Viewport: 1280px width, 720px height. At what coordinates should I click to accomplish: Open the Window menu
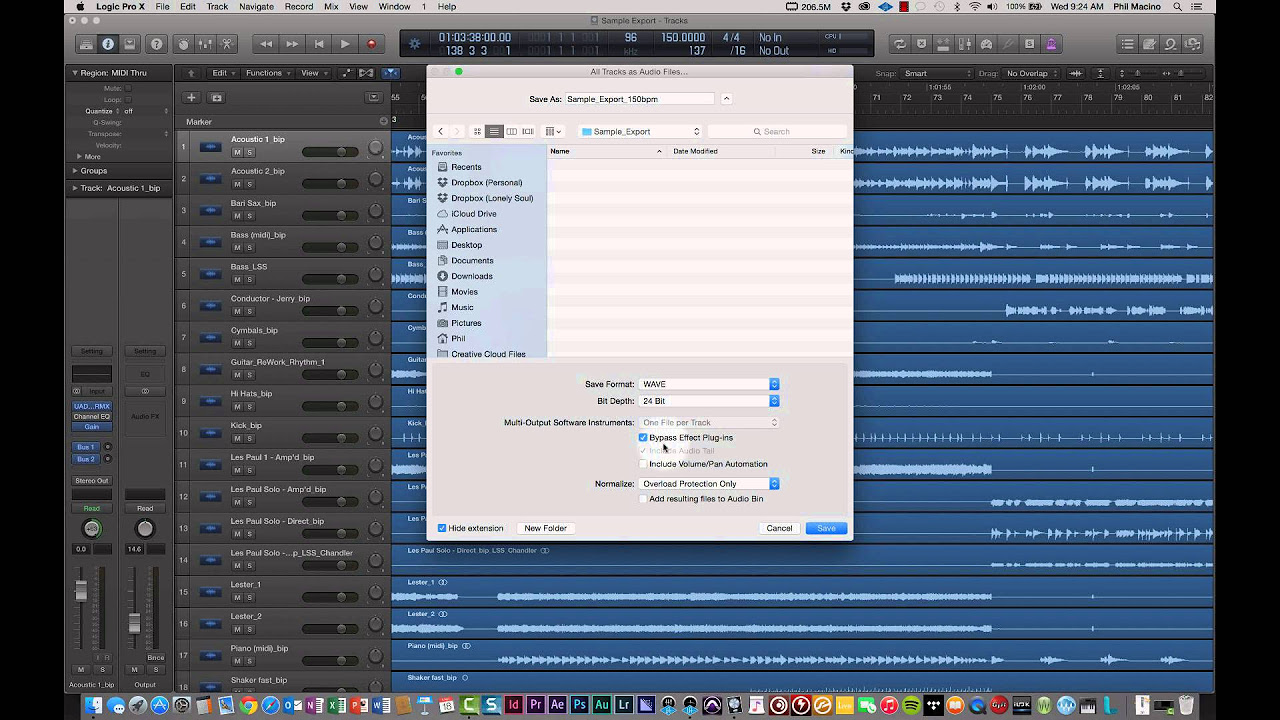pos(395,7)
